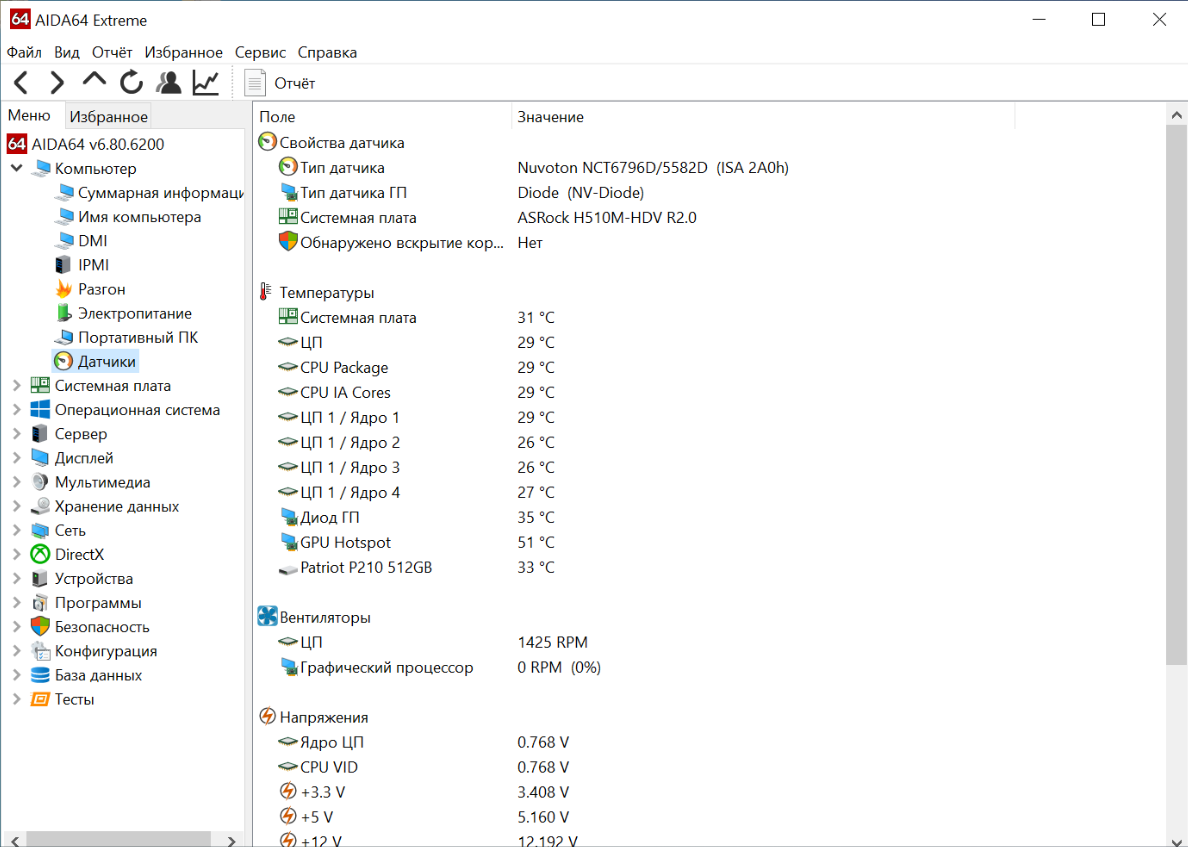
Task: Click the Конфигурация icon in tree
Action: pyautogui.click(x=40, y=652)
